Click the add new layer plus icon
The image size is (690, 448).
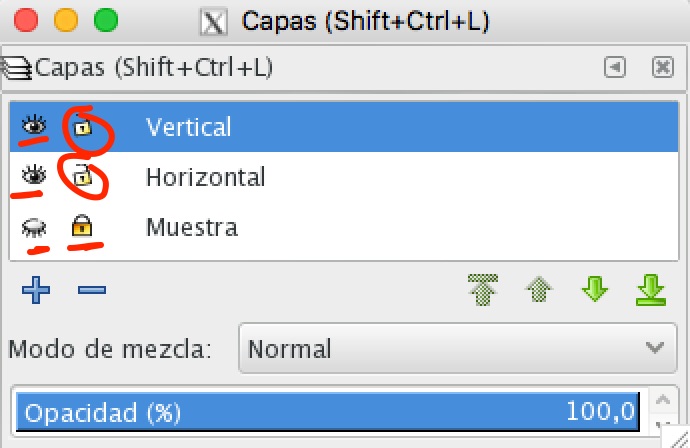pyautogui.click(x=36, y=291)
